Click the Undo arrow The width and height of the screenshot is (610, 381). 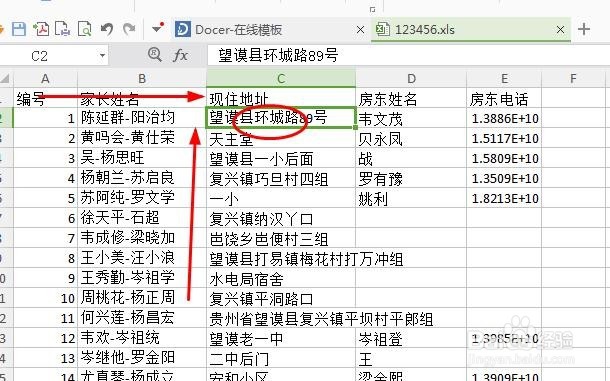coord(107,30)
